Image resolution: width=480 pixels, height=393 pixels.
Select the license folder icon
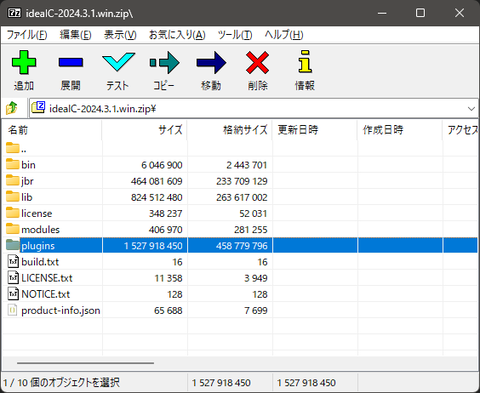tap(13, 213)
